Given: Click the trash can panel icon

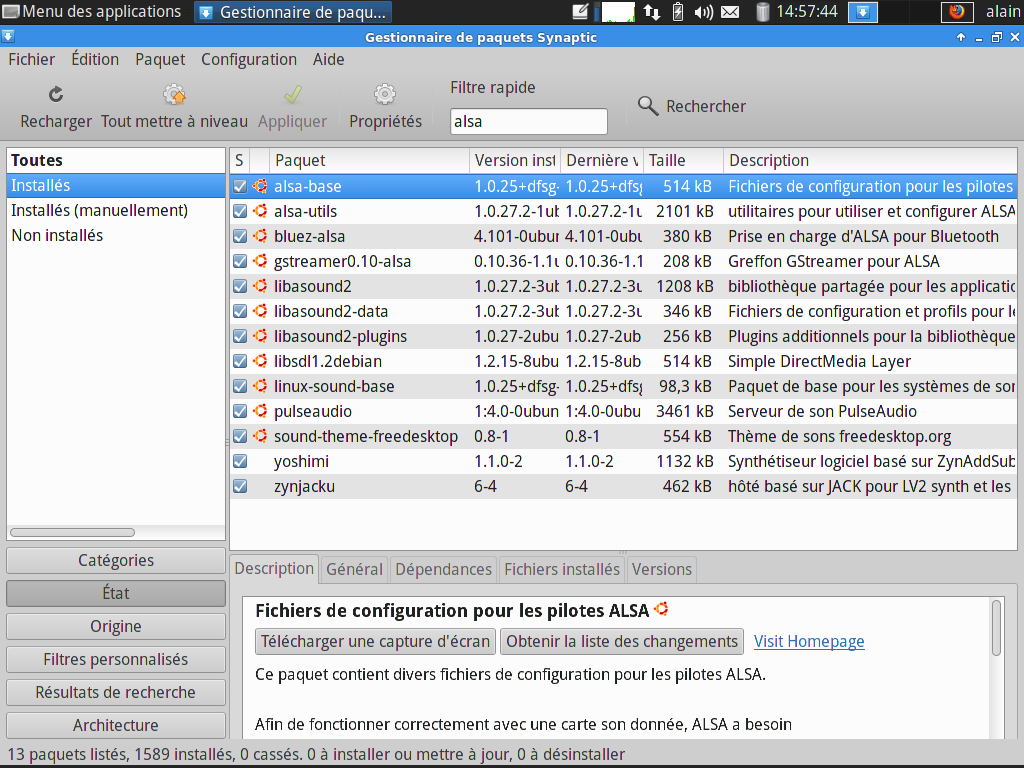Looking at the screenshot, I should 762,12.
